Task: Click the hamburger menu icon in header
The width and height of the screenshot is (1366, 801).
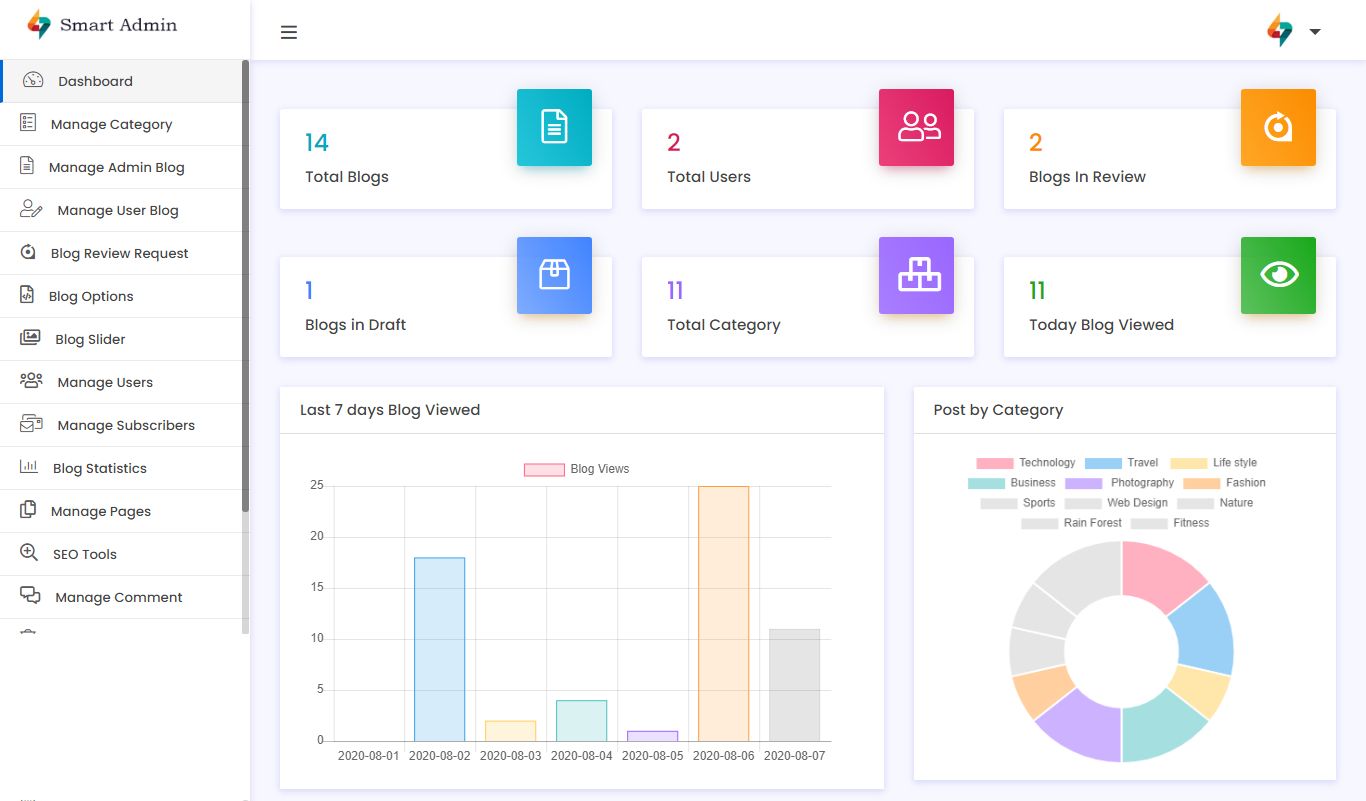Action: pyautogui.click(x=289, y=32)
